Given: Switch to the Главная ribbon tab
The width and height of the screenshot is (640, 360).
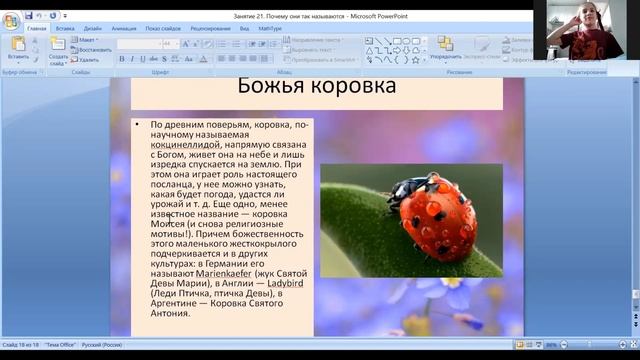Looking at the screenshot, I should pos(37,29).
